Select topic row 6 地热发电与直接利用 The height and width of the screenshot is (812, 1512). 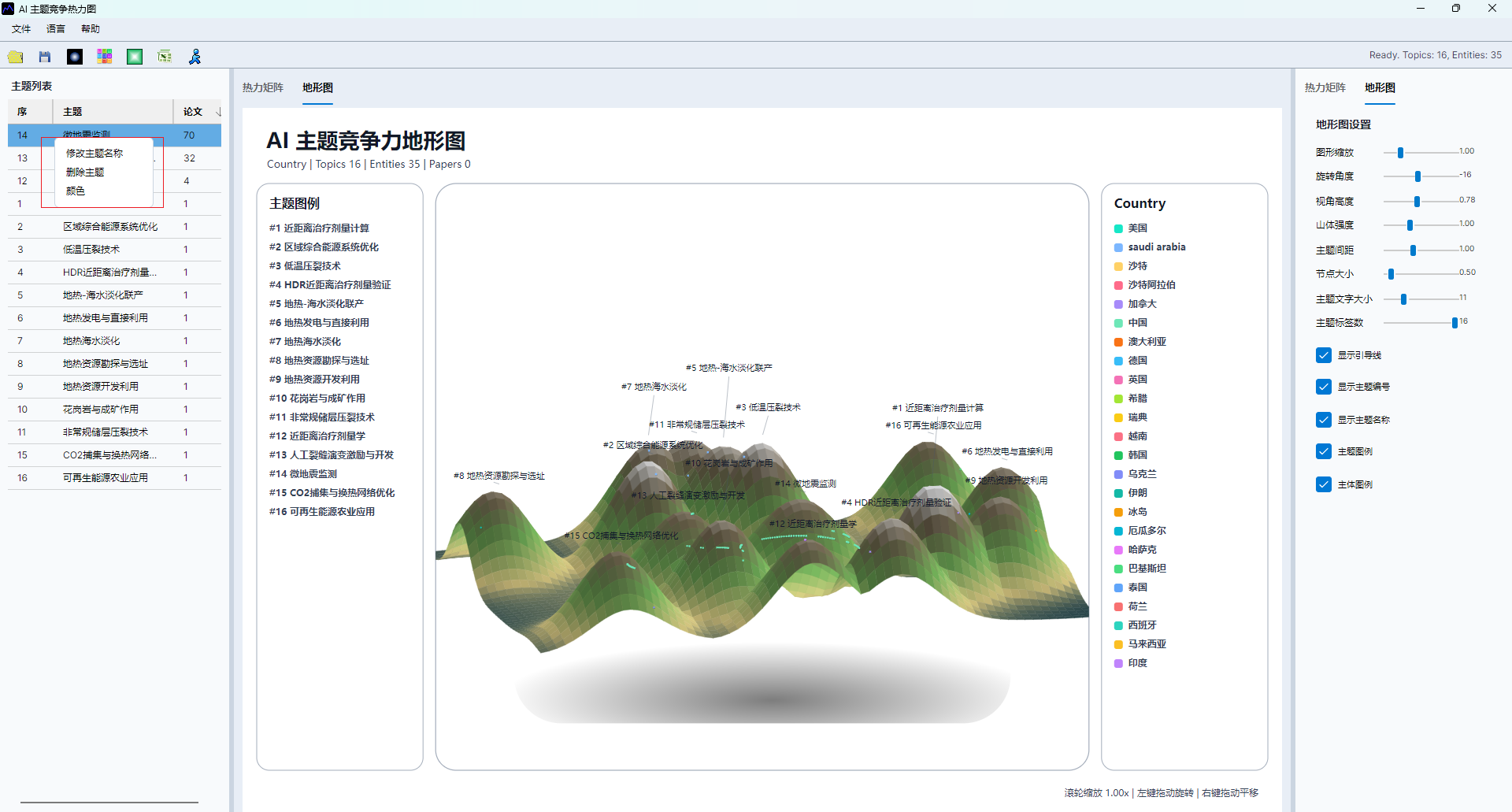click(x=115, y=318)
